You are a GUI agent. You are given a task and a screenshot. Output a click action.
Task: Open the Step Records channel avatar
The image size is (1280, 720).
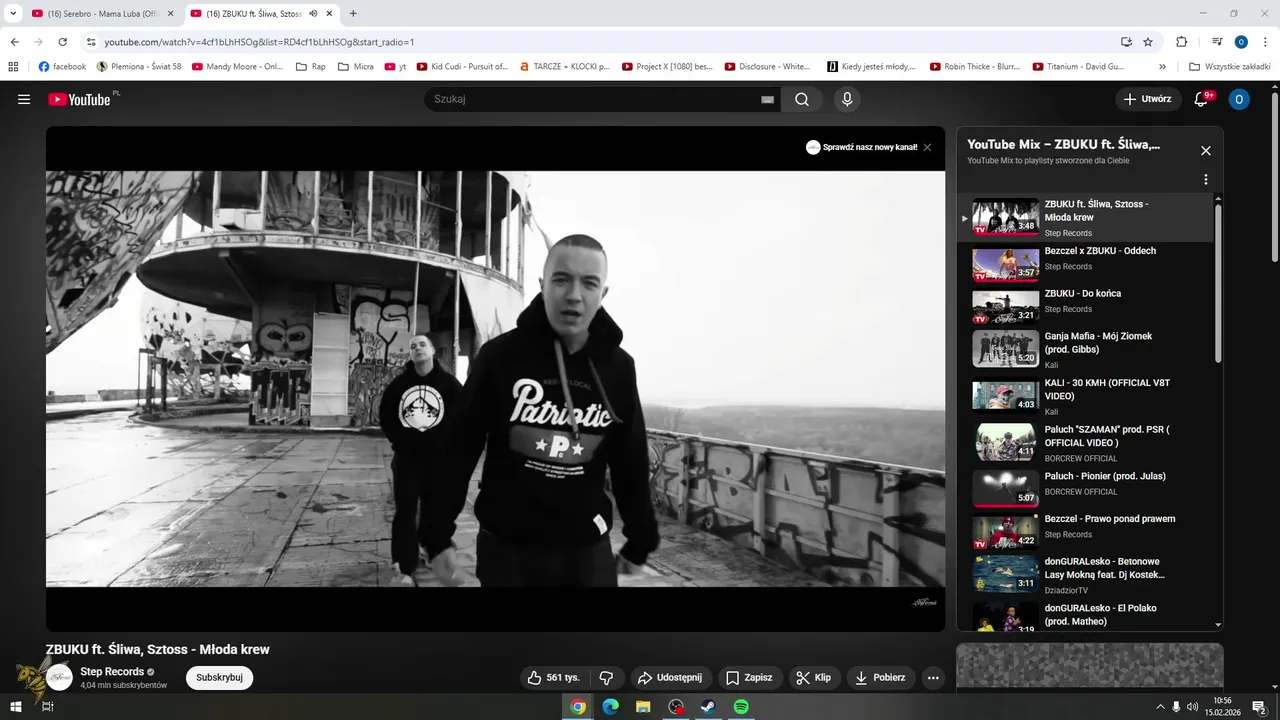coord(60,677)
